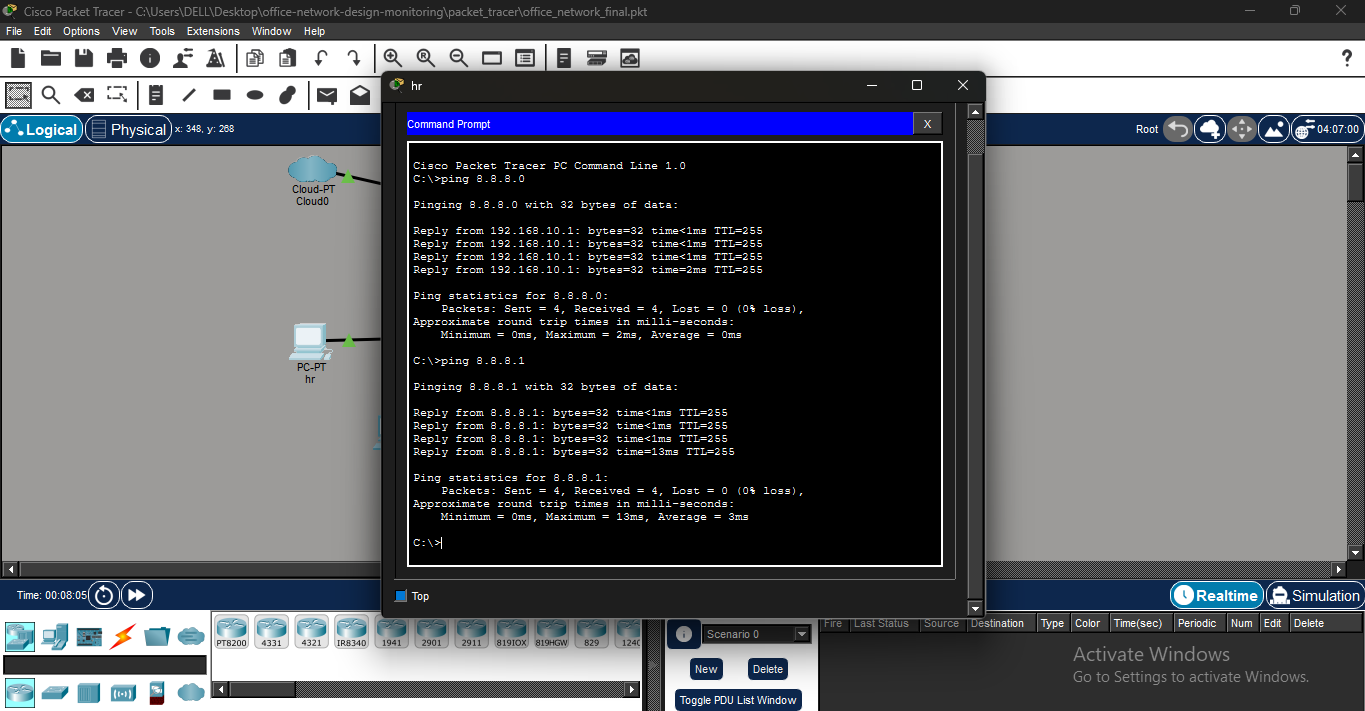Switch to Logical workspace view

(x=42, y=129)
